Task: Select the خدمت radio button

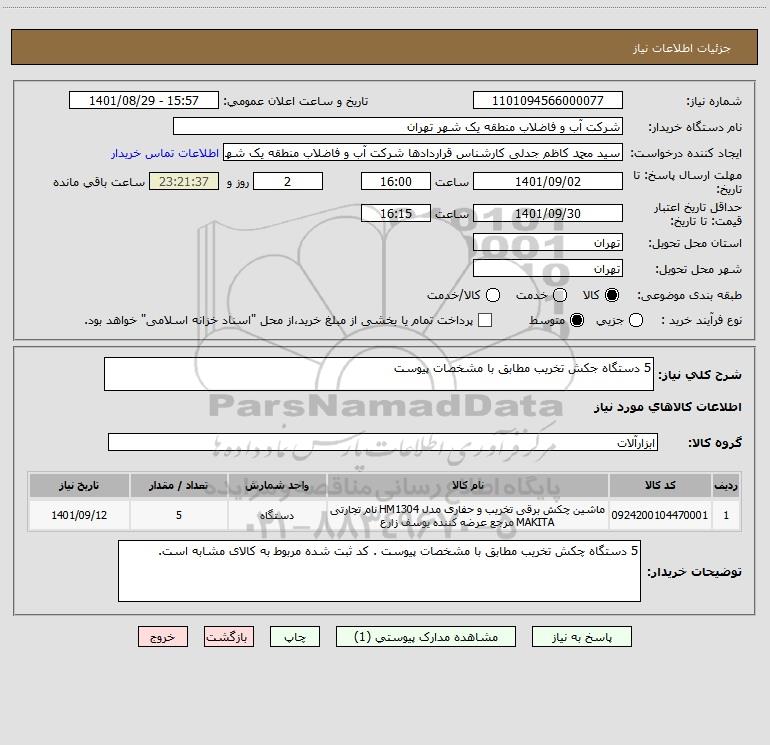Action: 560,295
